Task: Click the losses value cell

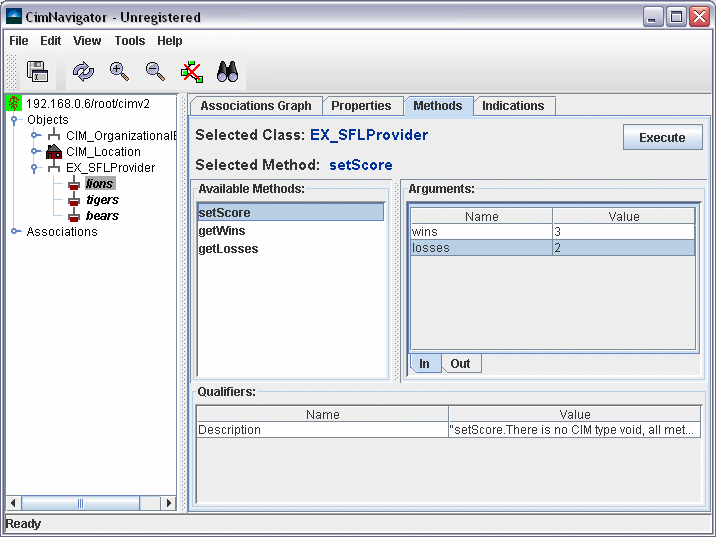Action: [x=623, y=248]
